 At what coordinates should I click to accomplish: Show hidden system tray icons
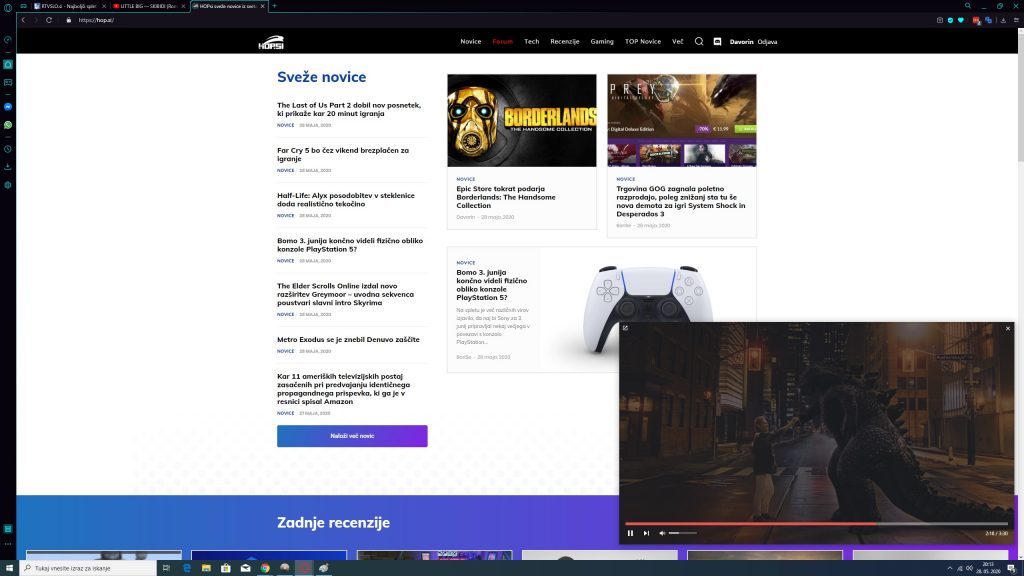tap(950, 568)
